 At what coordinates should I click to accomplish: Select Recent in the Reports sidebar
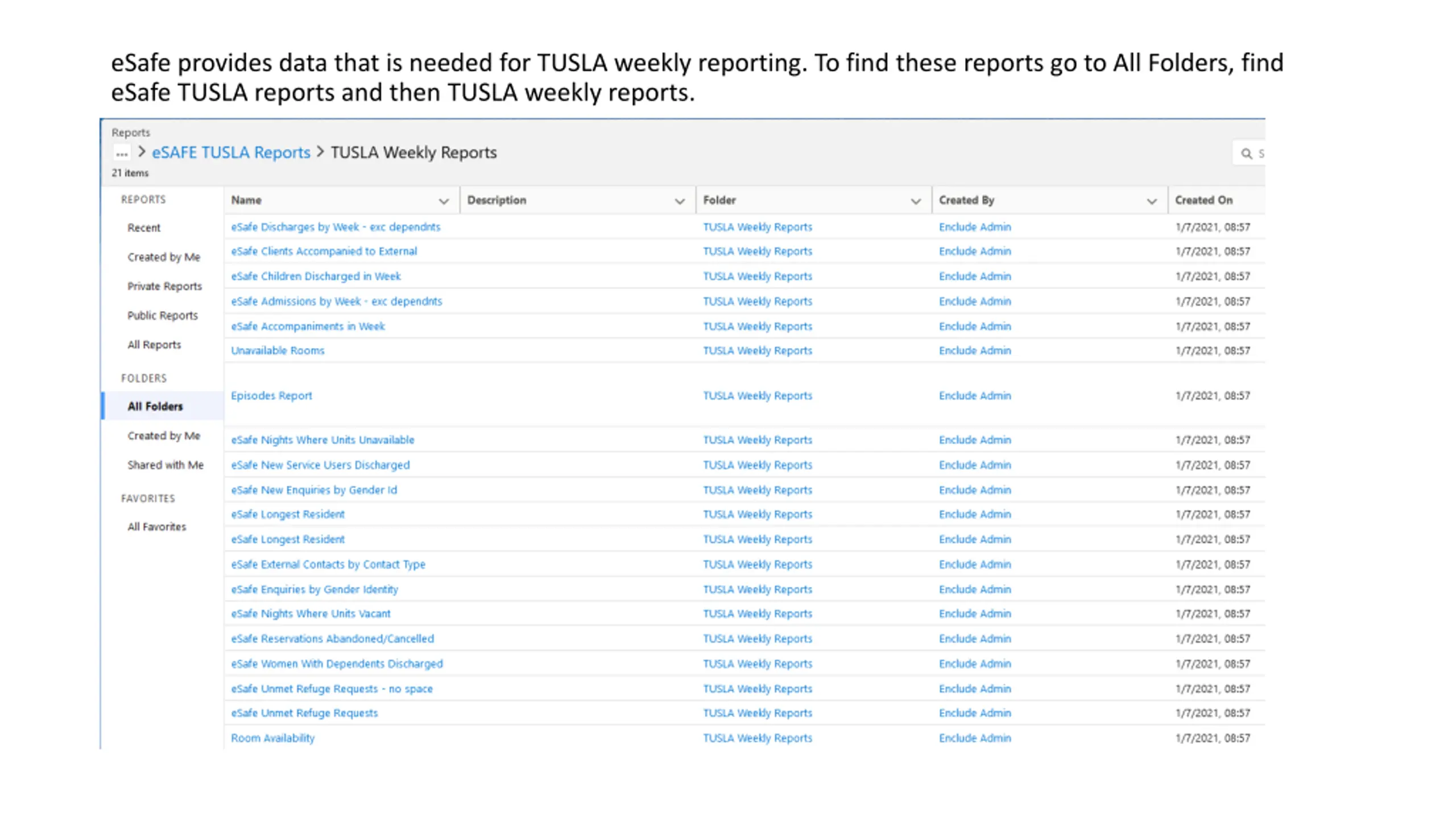coord(144,227)
